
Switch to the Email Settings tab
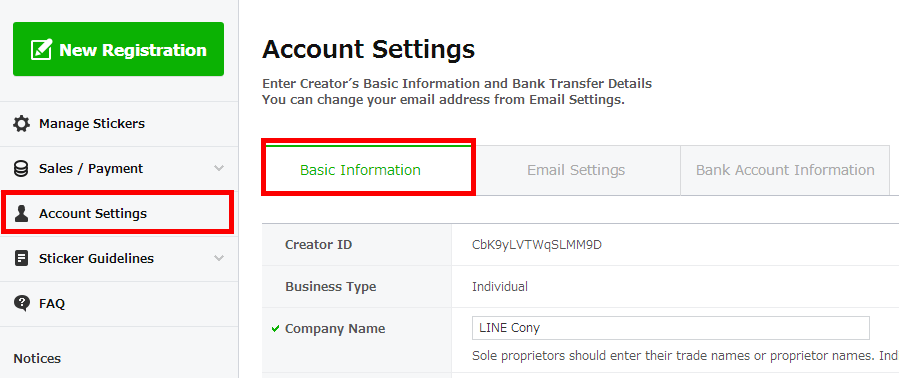[577, 170]
